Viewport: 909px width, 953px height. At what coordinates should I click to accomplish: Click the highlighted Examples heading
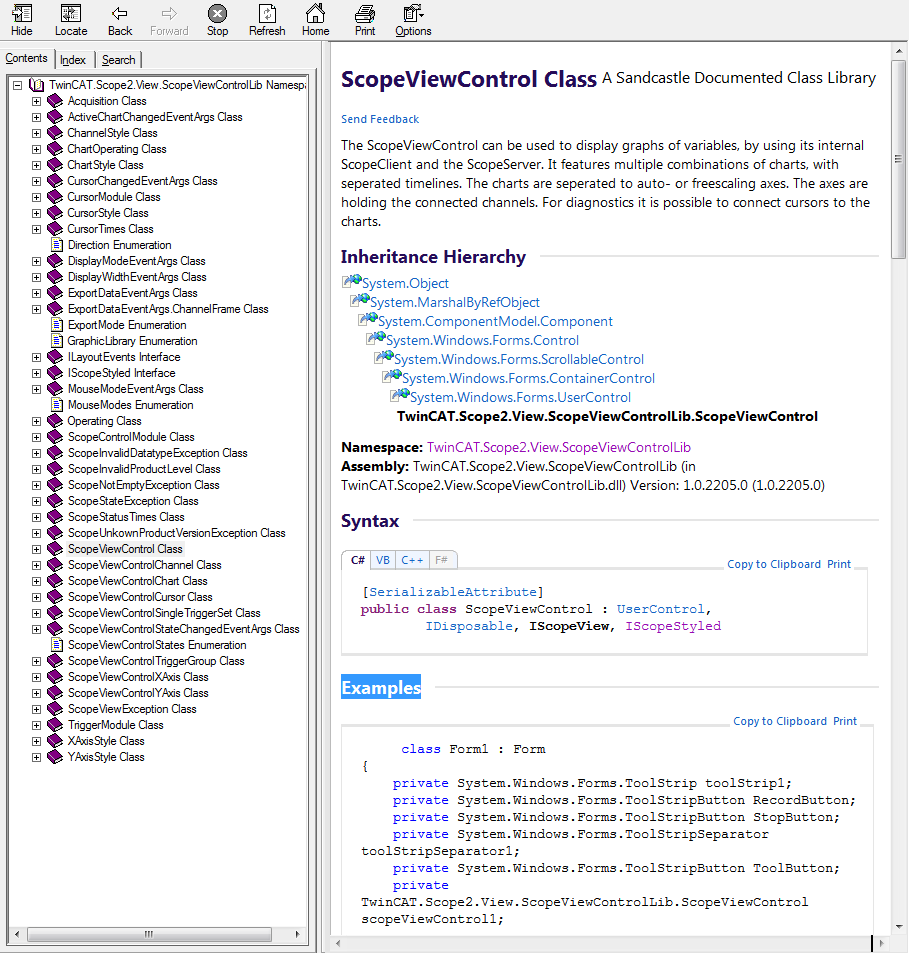[381, 687]
